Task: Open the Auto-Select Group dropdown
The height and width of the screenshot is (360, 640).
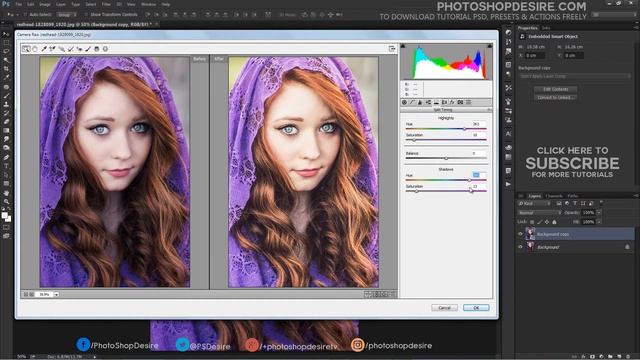Action: click(x=67, y=14)
